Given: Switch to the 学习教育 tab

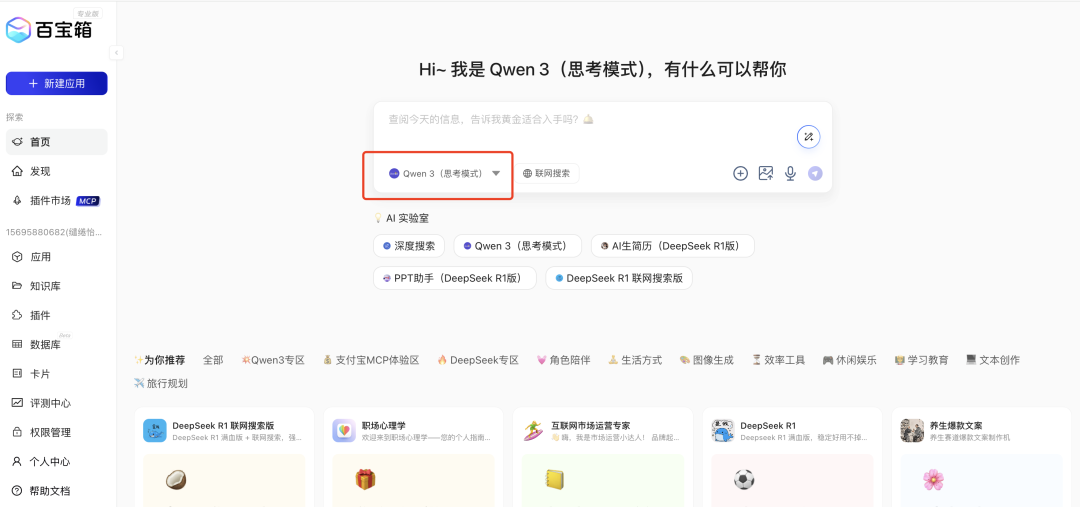Looking at the screenshot, I should coord(922,360).
